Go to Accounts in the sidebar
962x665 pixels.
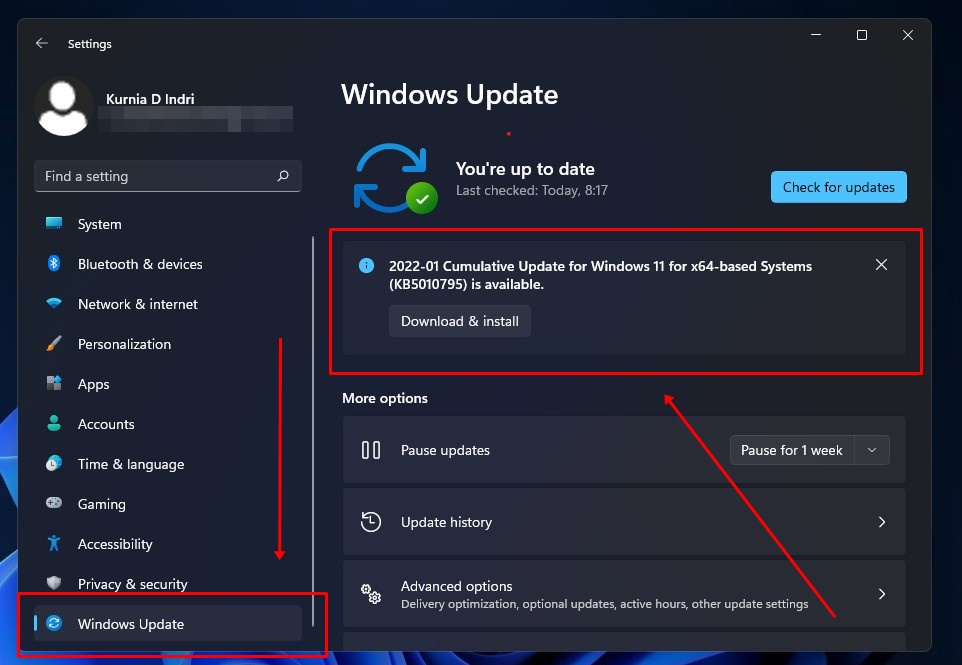pyautogui.click(x=106, y=424)
